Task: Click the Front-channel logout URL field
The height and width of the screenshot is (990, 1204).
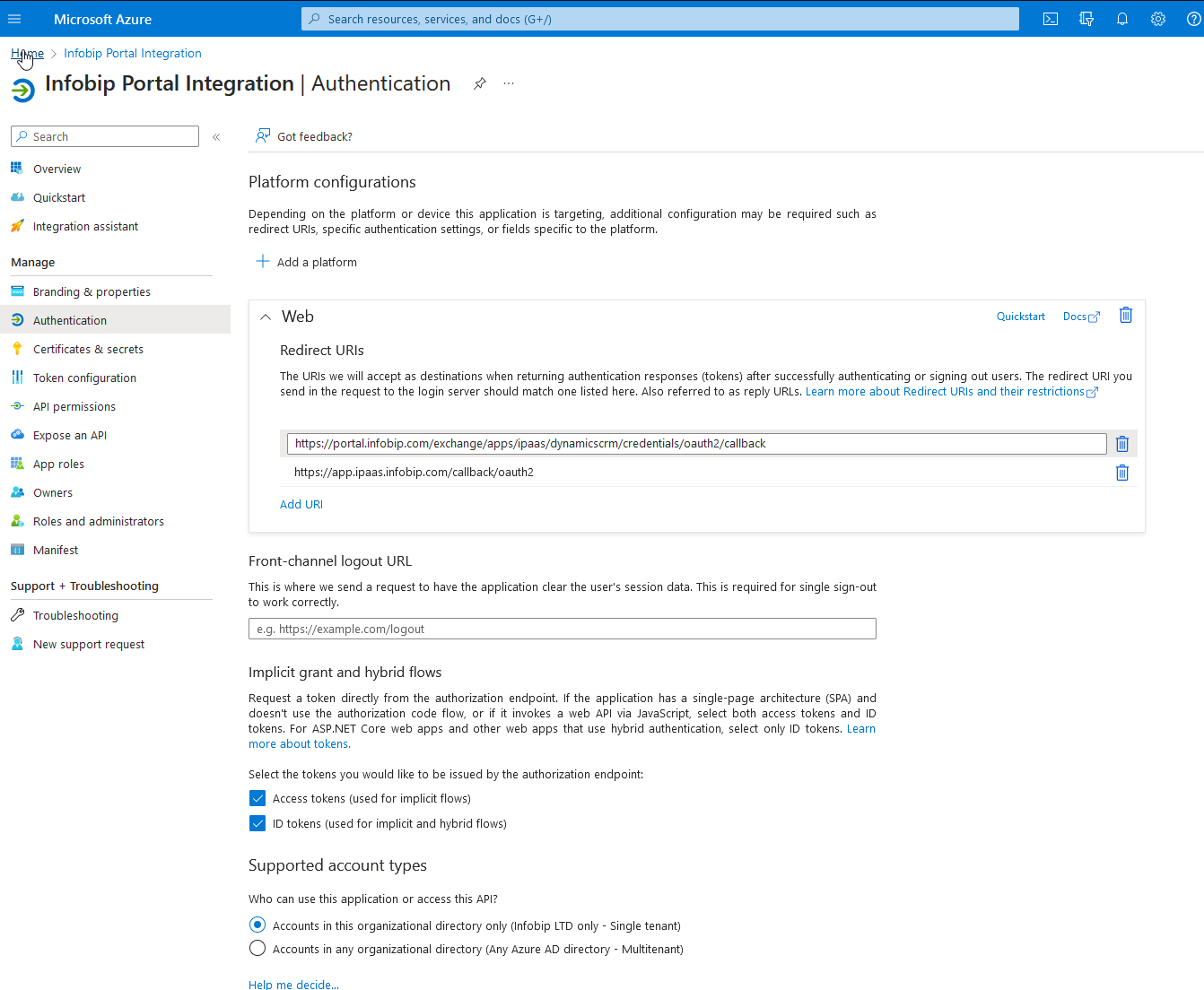Action: click(562, 629)
